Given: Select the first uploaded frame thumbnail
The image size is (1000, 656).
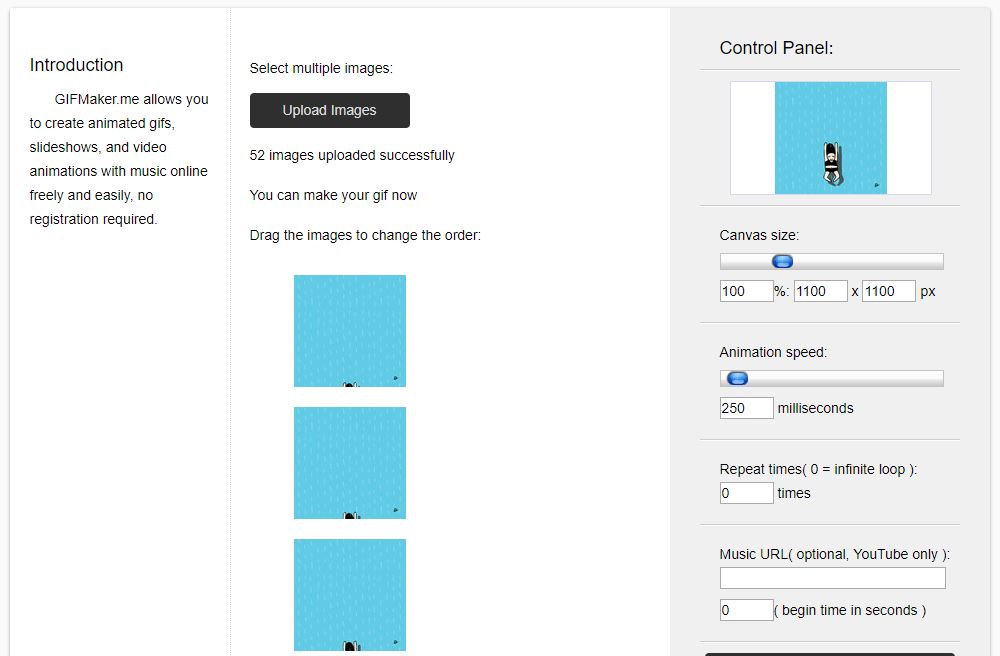Looking at the screenshot, I should pos(349,331).
